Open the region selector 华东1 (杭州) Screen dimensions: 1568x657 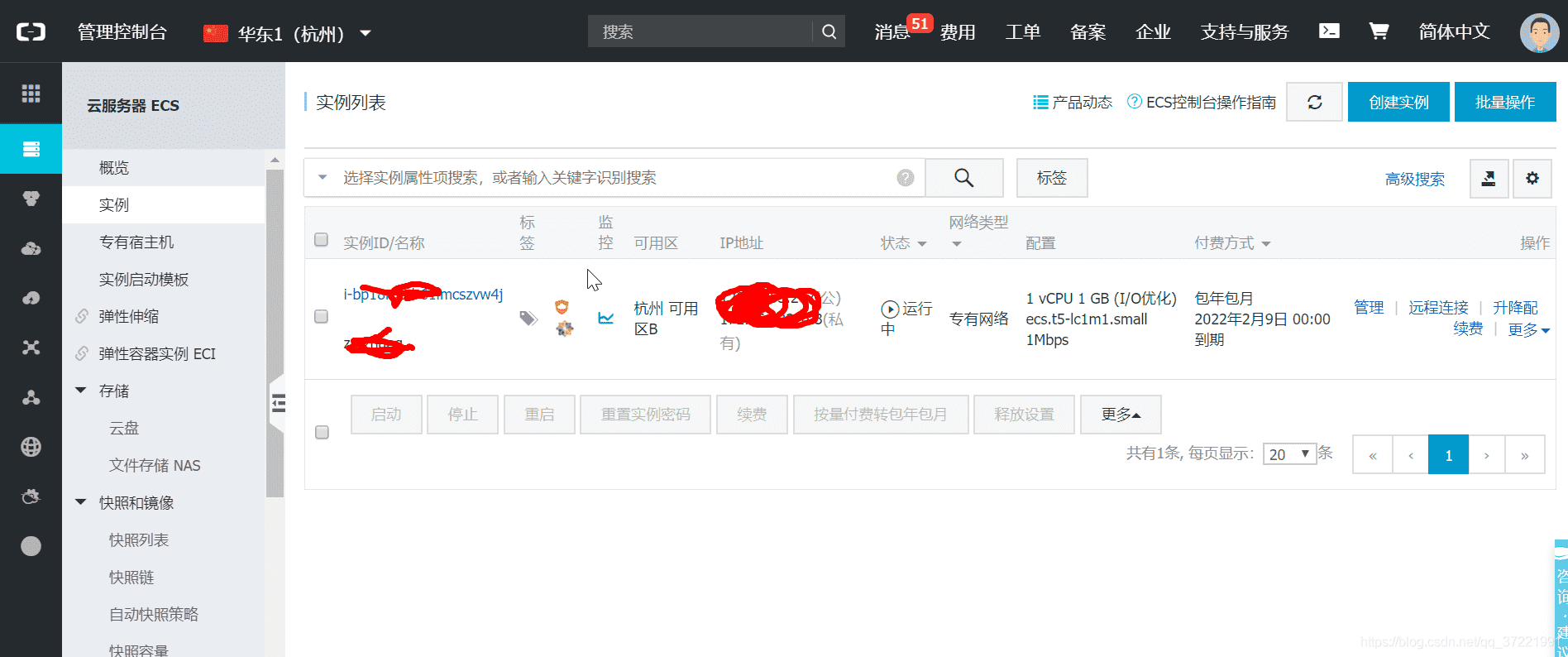pyautogui.click(x=288, y=34)
